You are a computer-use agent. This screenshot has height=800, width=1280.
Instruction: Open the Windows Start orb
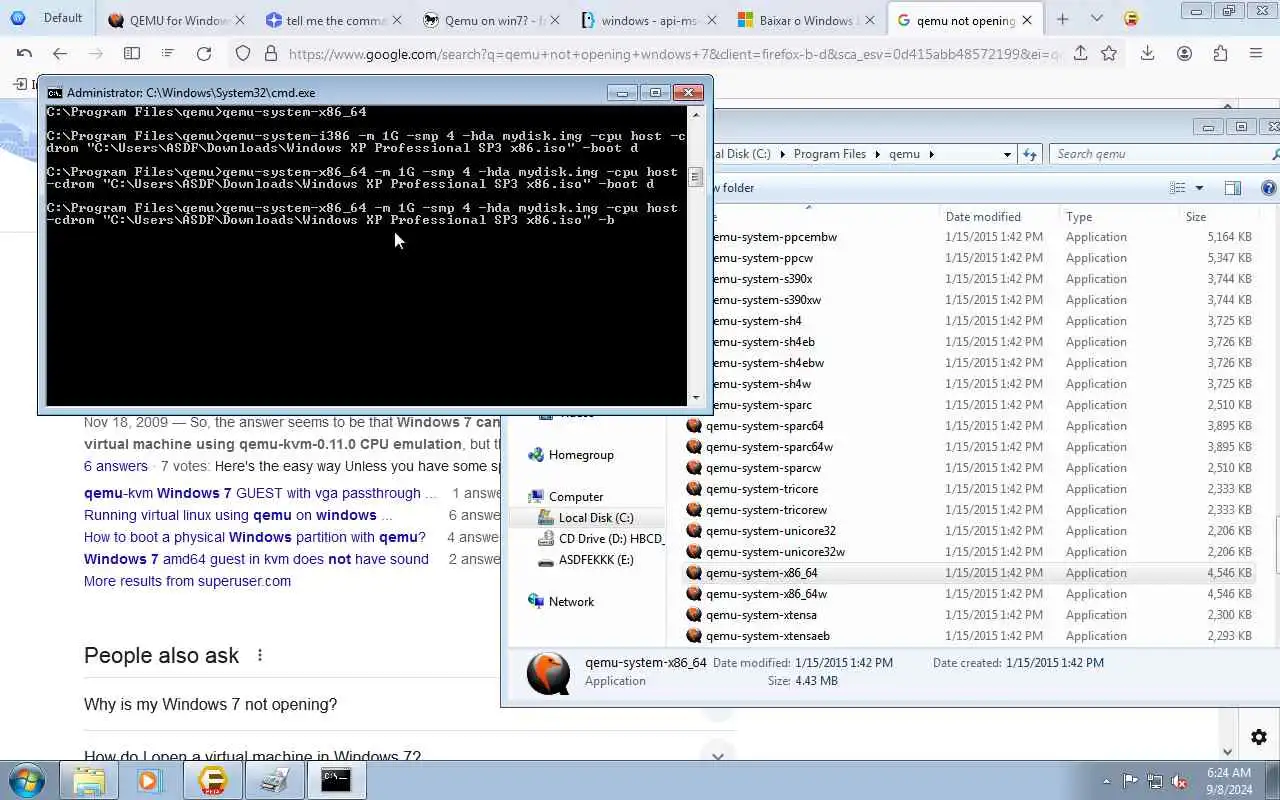26,780
